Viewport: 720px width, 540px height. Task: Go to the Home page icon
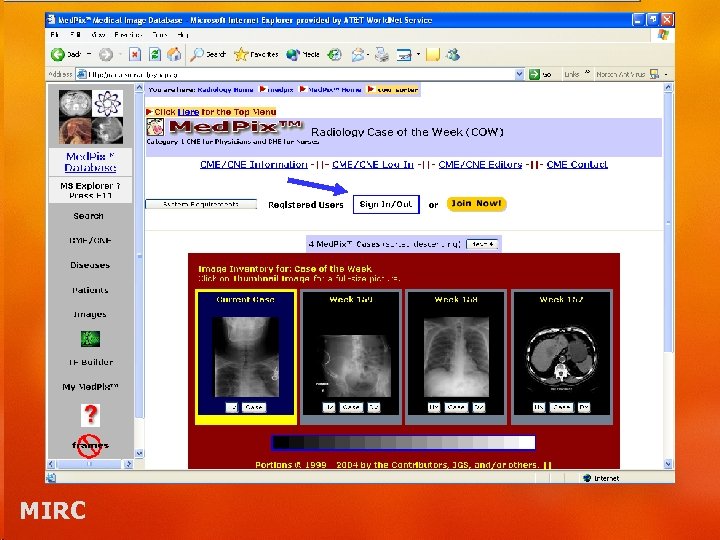[x=174, y=55]
